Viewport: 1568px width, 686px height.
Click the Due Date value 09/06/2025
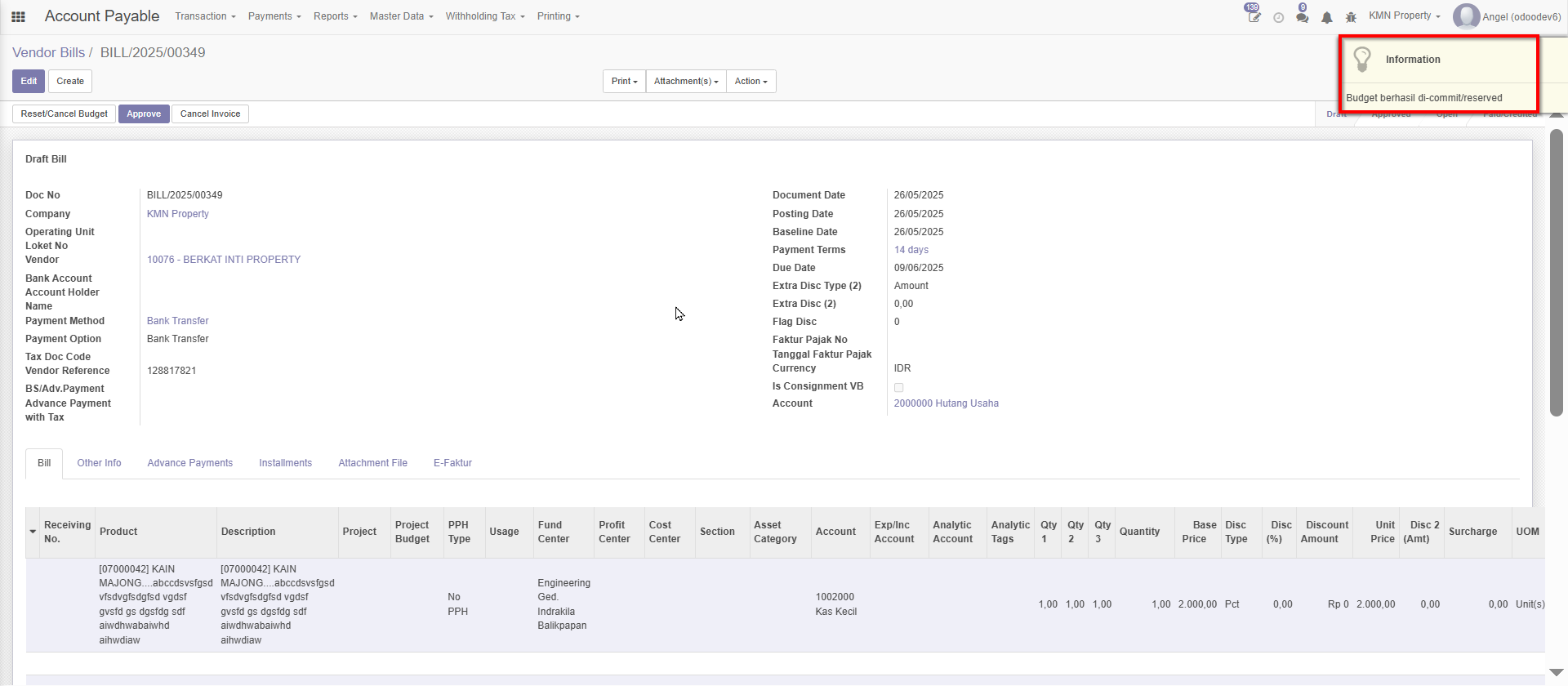coord(919,268)
